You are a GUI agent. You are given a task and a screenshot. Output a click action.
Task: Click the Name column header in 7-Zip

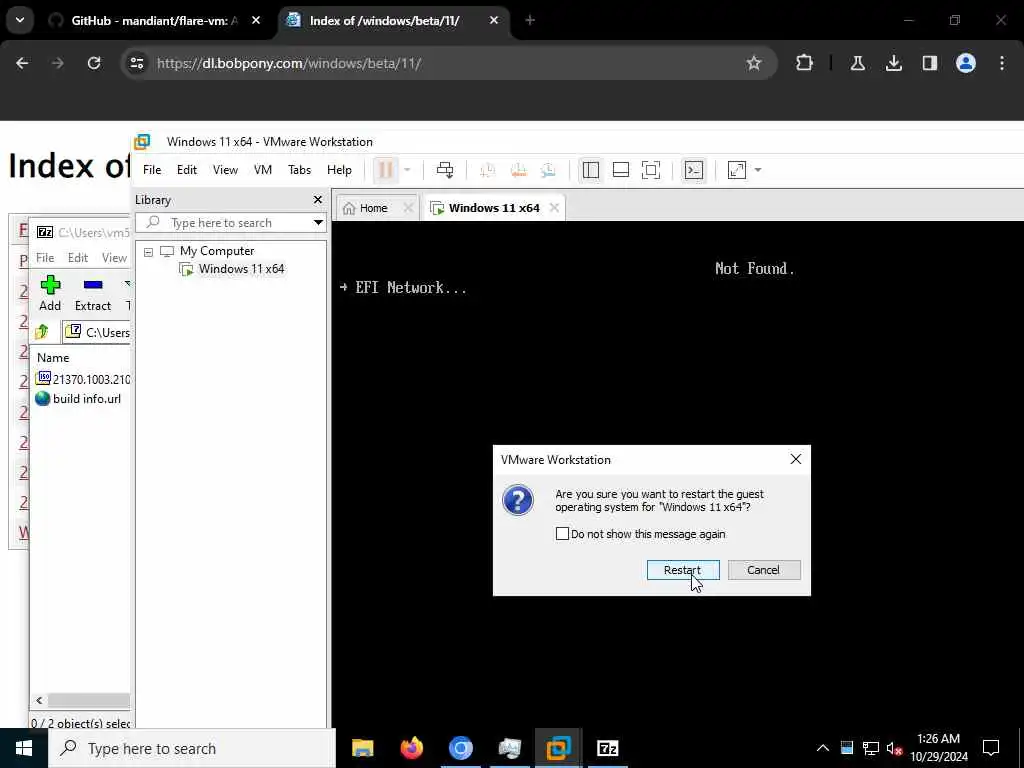54,357
